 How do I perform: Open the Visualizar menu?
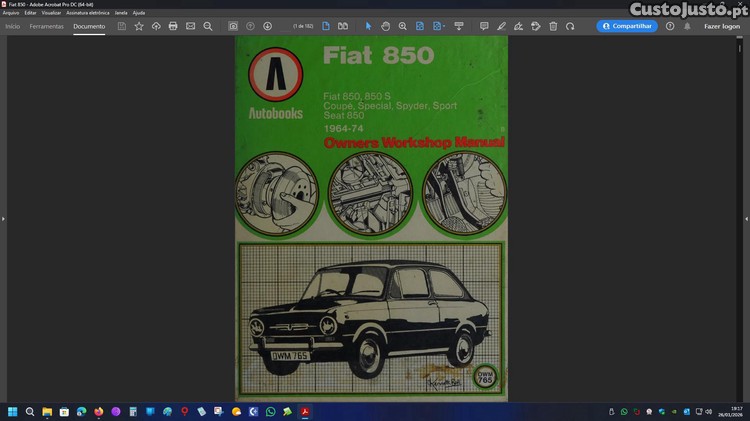(51, 13)
